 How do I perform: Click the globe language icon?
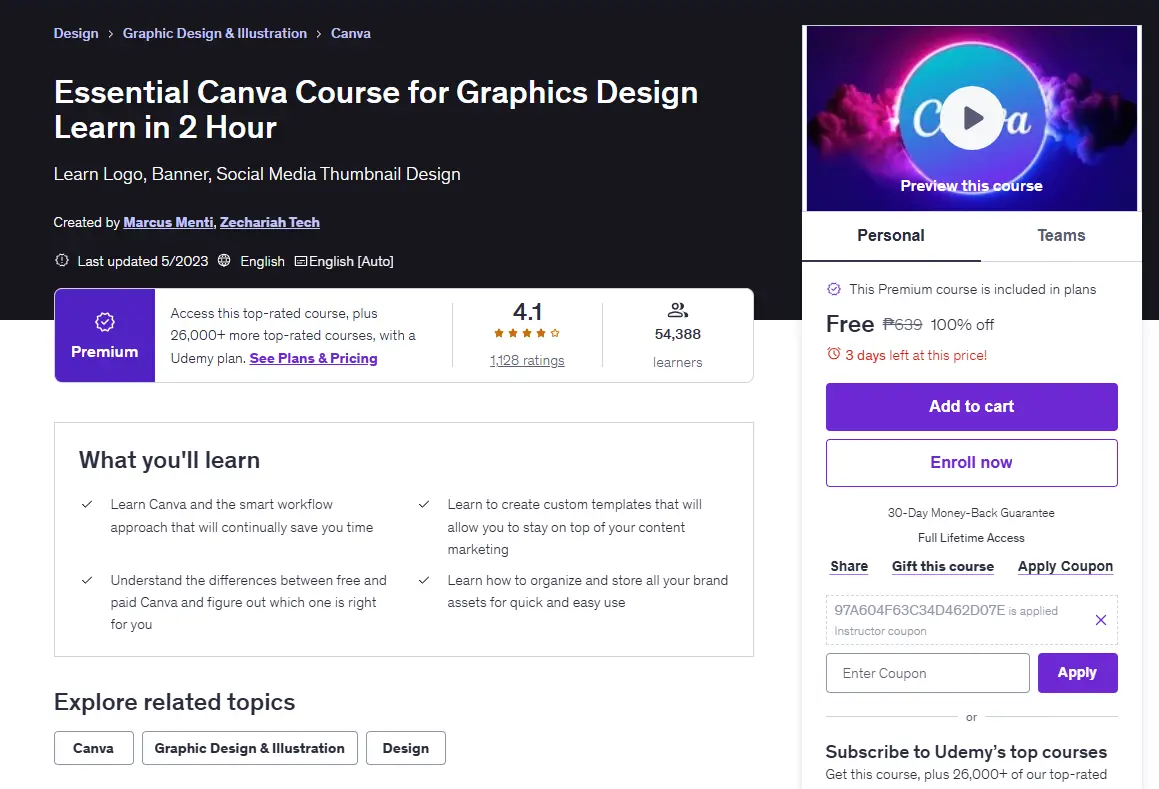click(224, 260)
